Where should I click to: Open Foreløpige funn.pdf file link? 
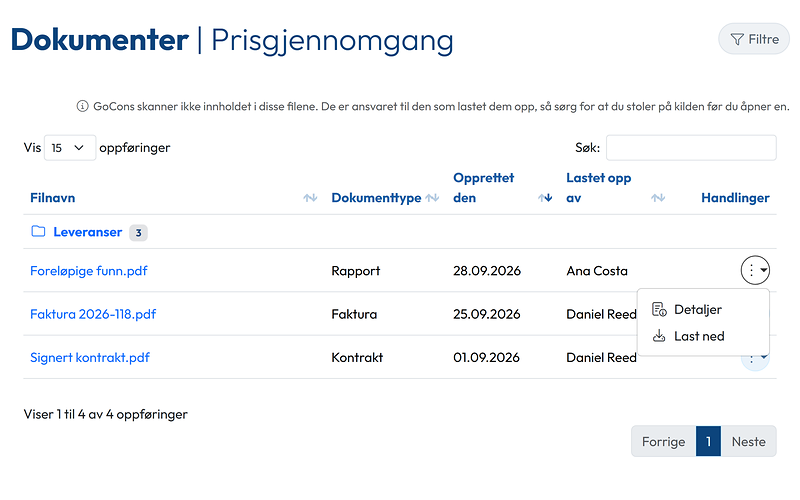[x=89, y=270]
